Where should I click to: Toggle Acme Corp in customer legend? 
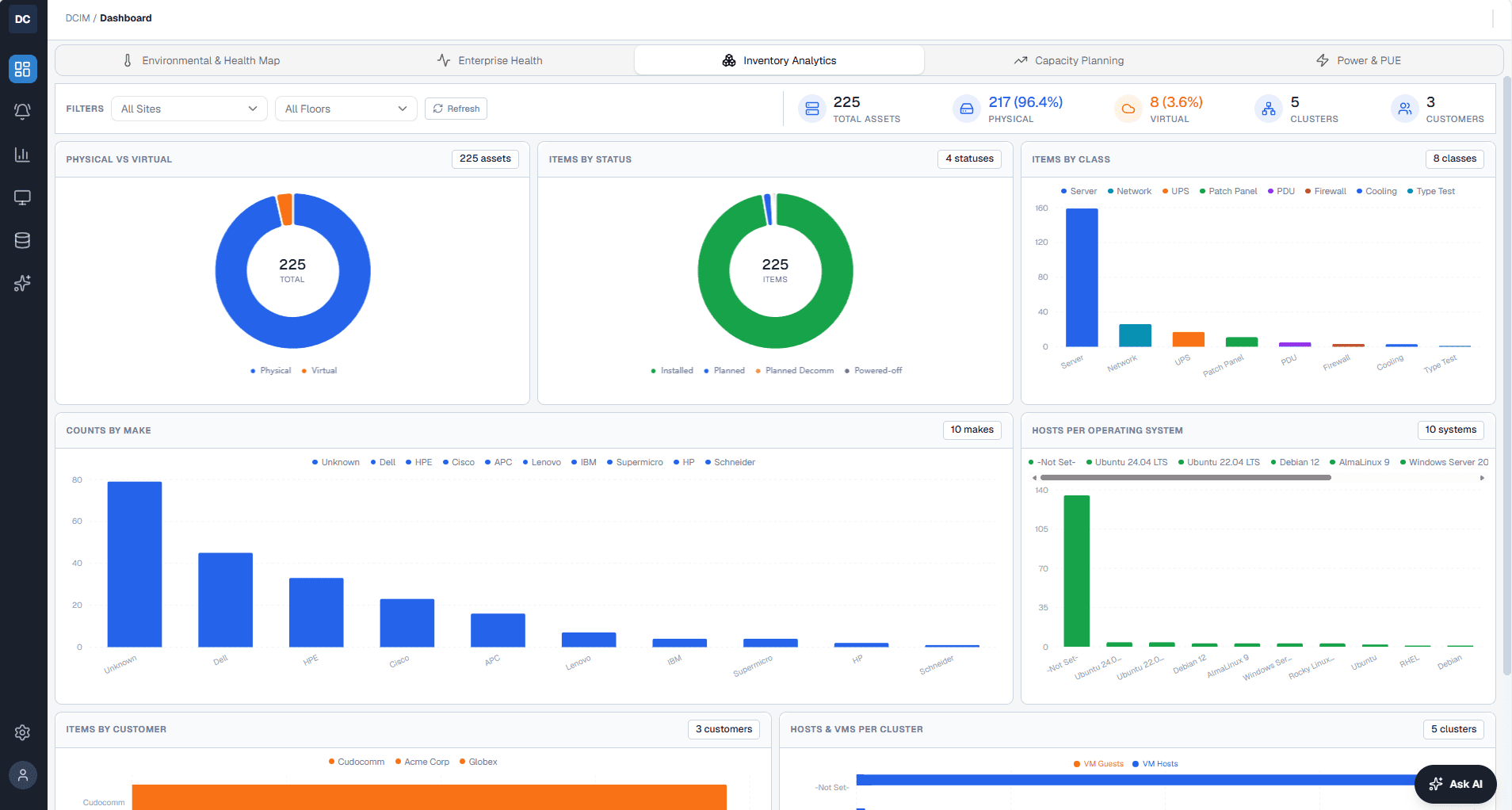(422, 762)
